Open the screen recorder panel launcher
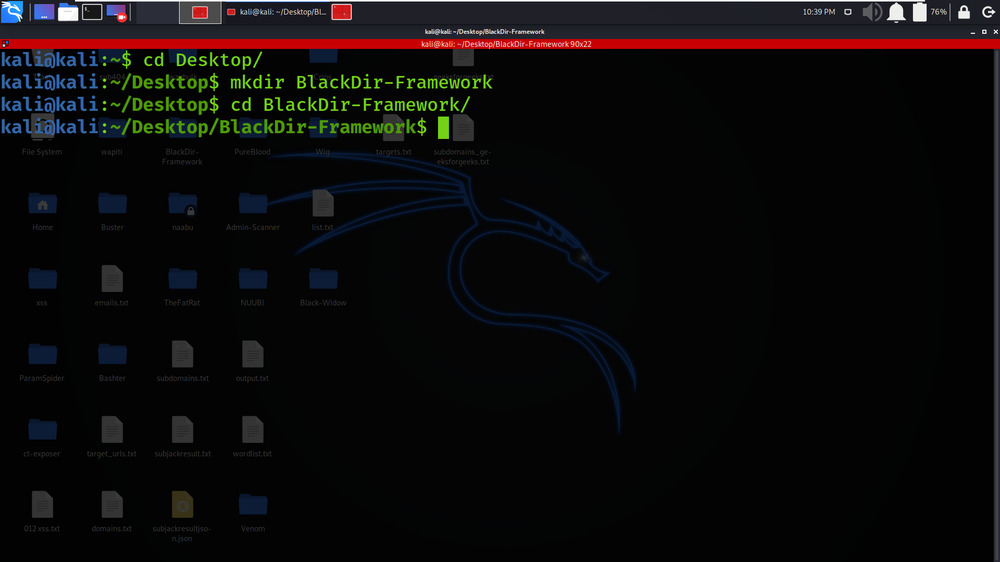Image resolution: width=1000 pixels, height=562 pixels. (x=116, y=12)
